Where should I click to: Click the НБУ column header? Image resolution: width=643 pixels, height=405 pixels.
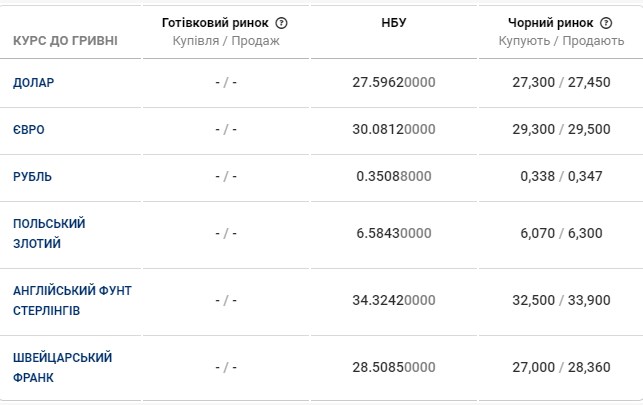394,23
